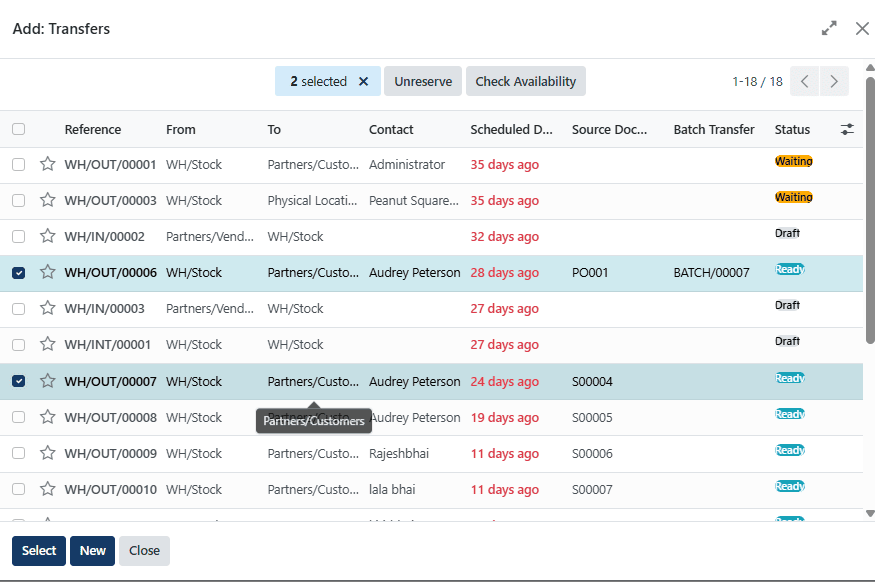Click the Close button in the footer
Viewport: 875px width, 582px height.
point(145,551)
